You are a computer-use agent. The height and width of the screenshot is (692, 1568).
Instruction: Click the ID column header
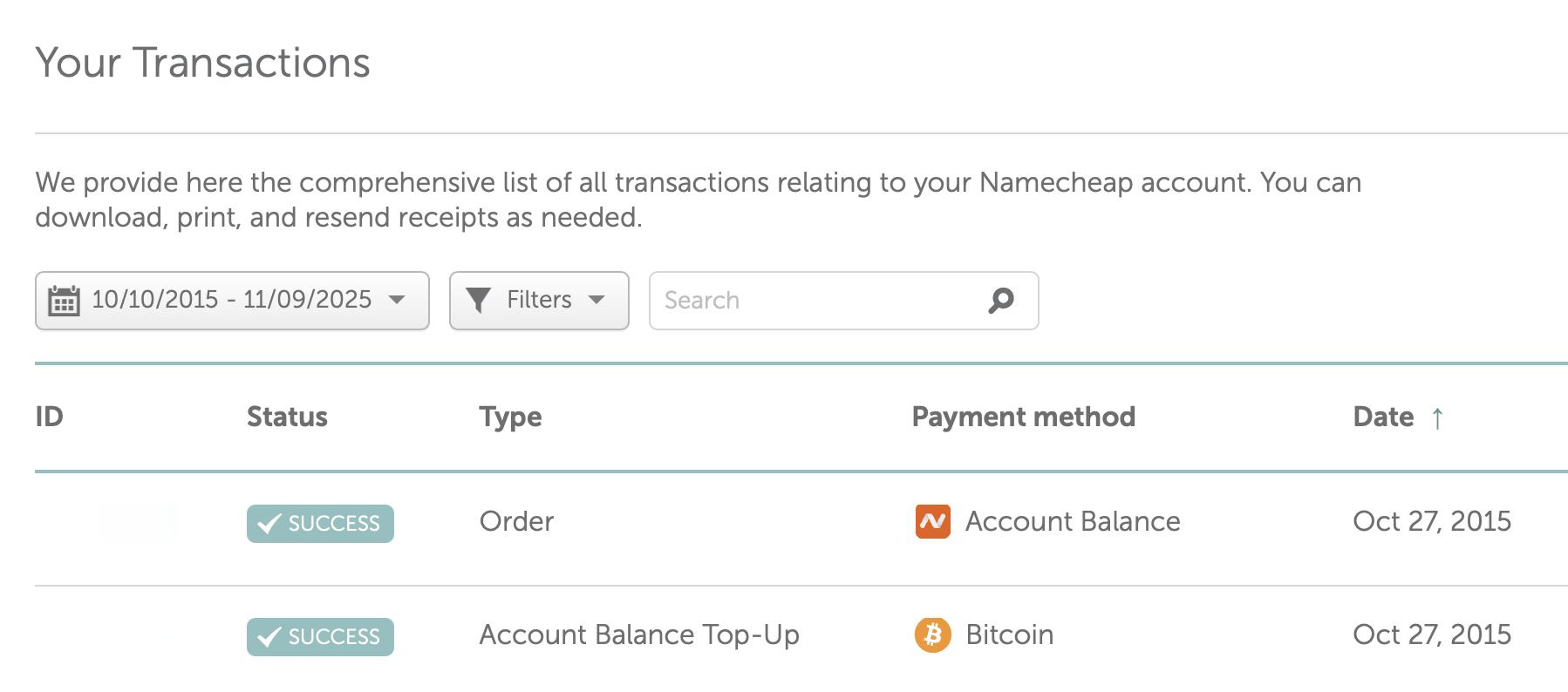coord(49,417)
